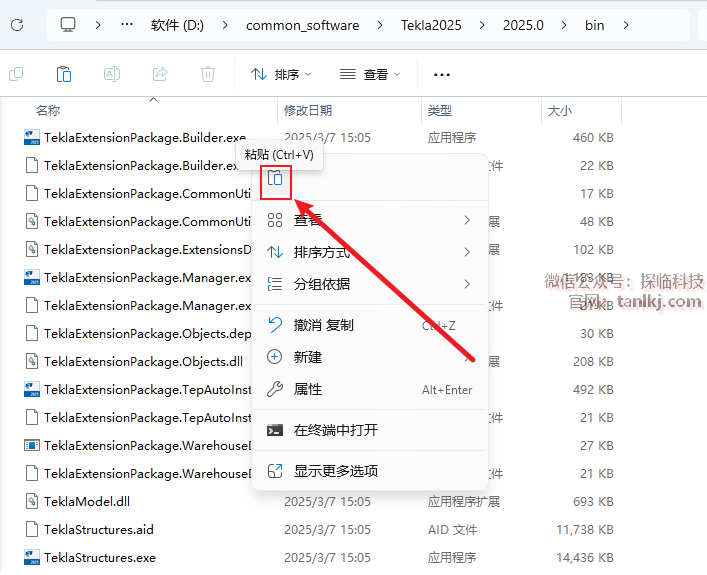This screenshot has height=575, width=707.
Task: Click the toolbar copy icon
Action: tap(16, 74)
